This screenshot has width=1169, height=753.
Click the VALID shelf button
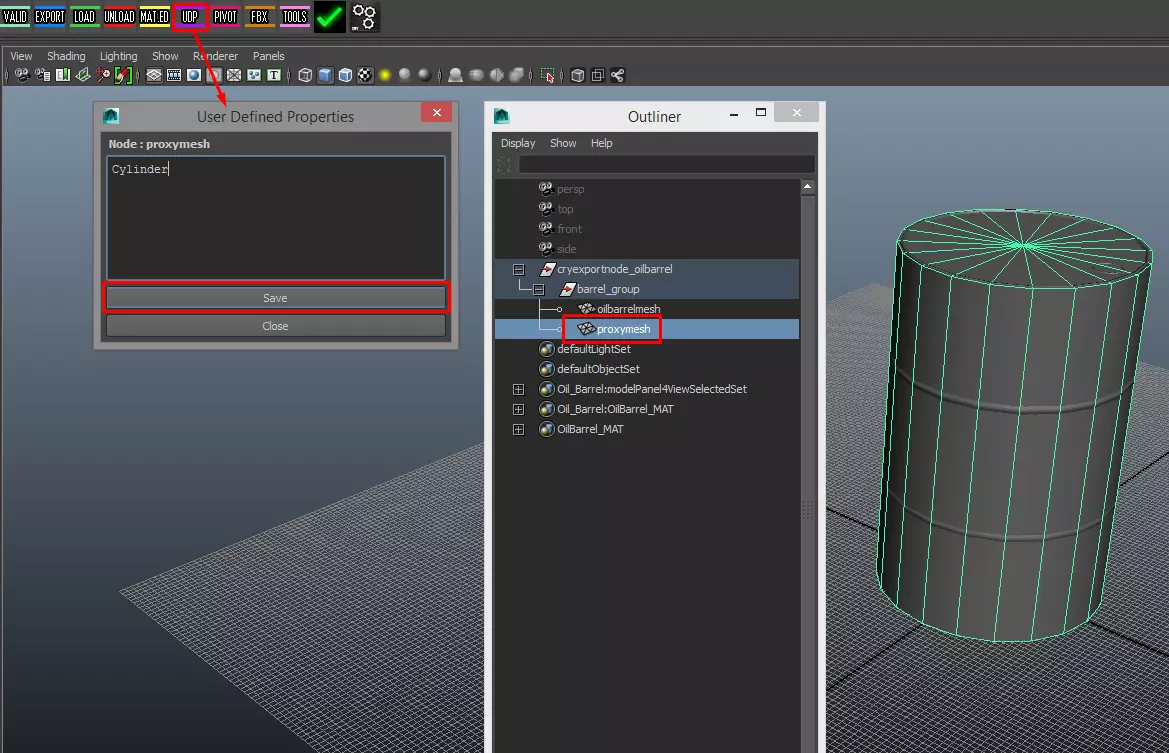[x=15, y=16]
